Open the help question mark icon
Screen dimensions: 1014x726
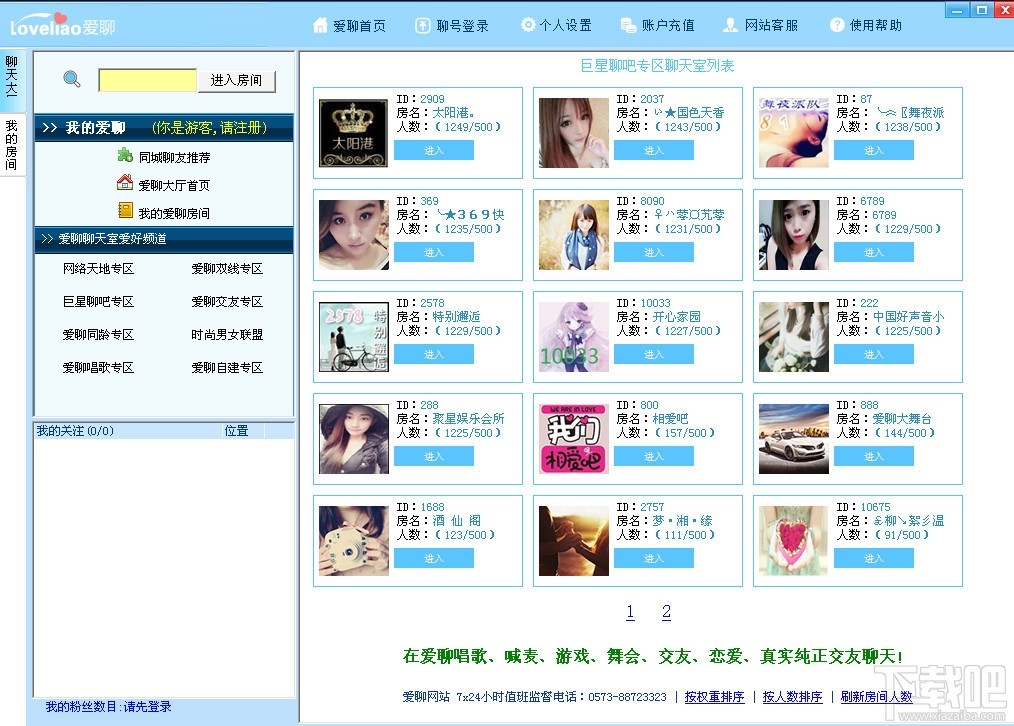pyautogui.click(x=837, y=25)
